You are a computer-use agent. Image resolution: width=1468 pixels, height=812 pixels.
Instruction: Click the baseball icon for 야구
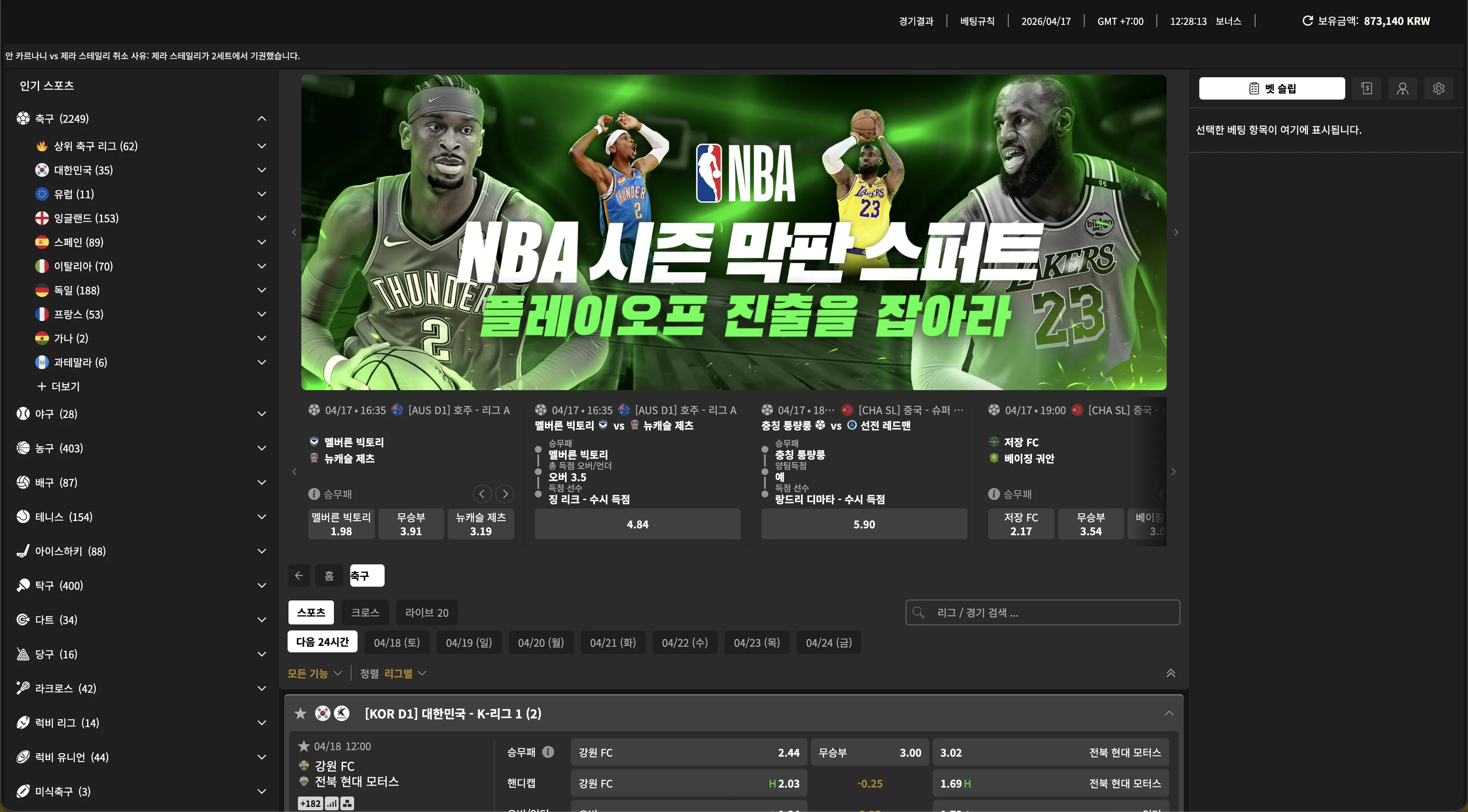click(x=23, y=414)
